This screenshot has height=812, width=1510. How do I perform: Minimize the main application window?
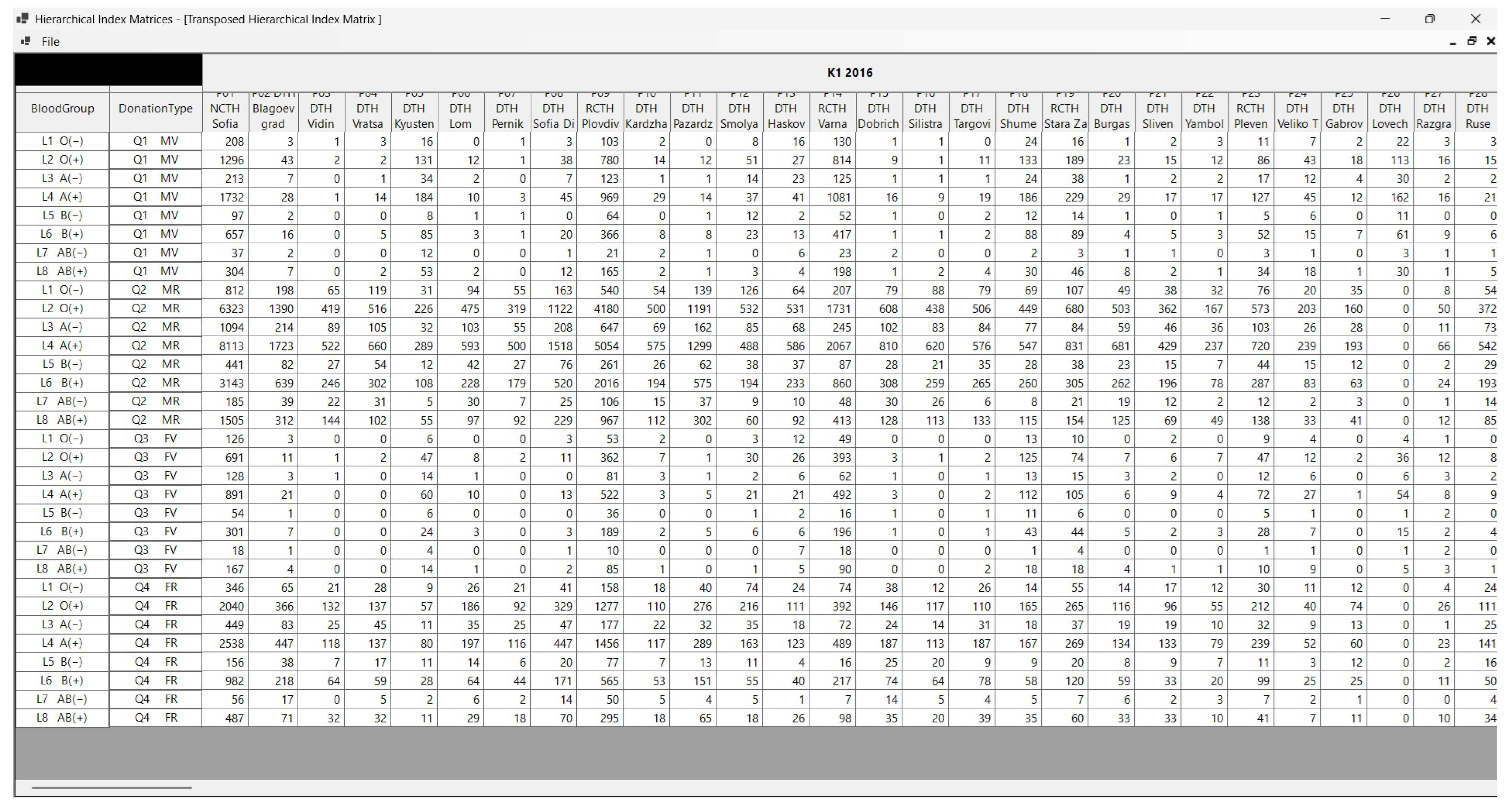click(x=1385, y=19)
